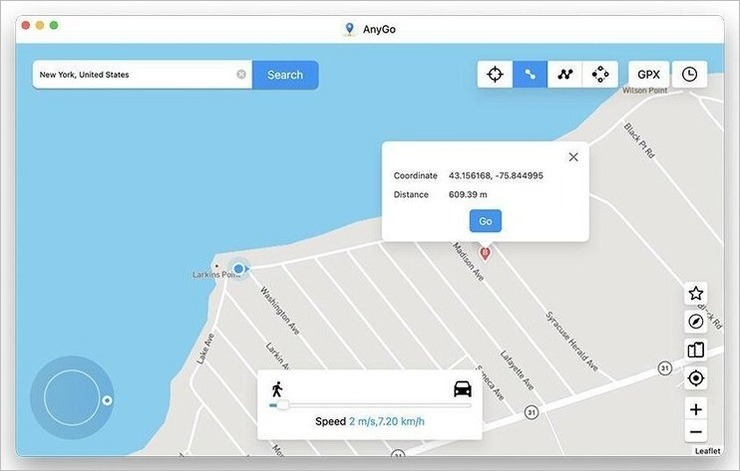Select the walking speed icon
This screenshot has height=471, width=740.
[277, 389]
